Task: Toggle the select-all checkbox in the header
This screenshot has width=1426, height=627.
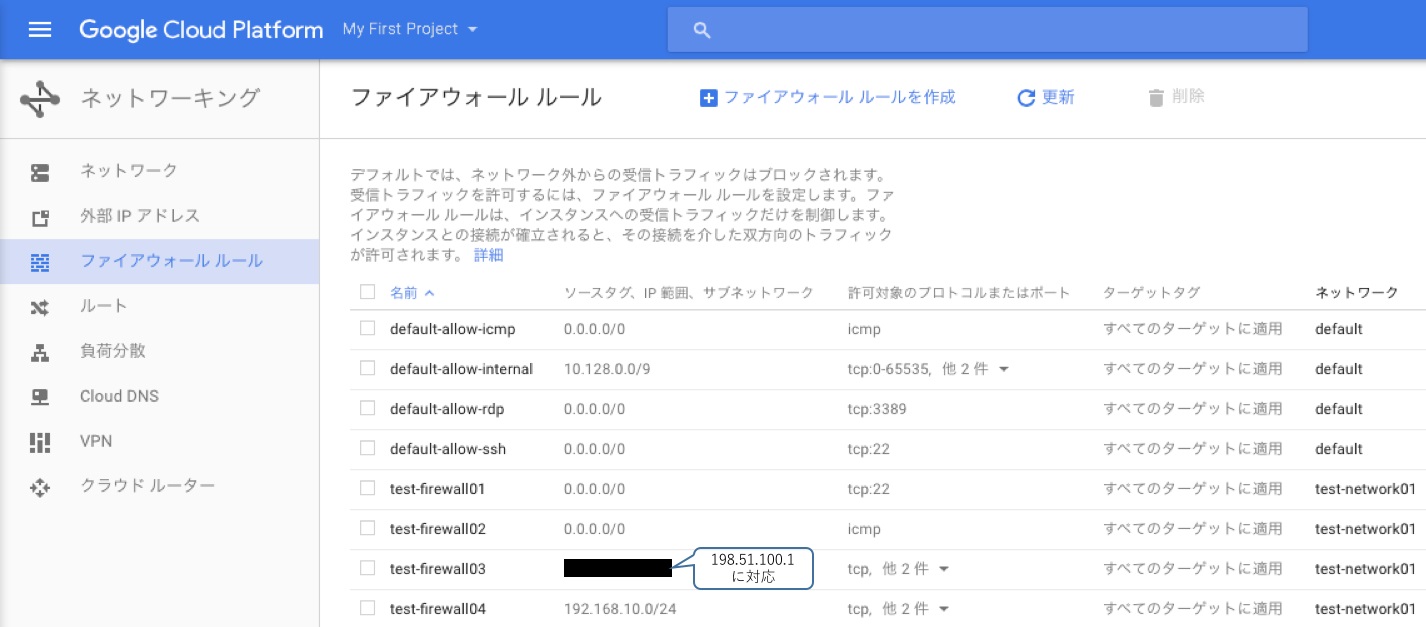Action: click(367, 292)
